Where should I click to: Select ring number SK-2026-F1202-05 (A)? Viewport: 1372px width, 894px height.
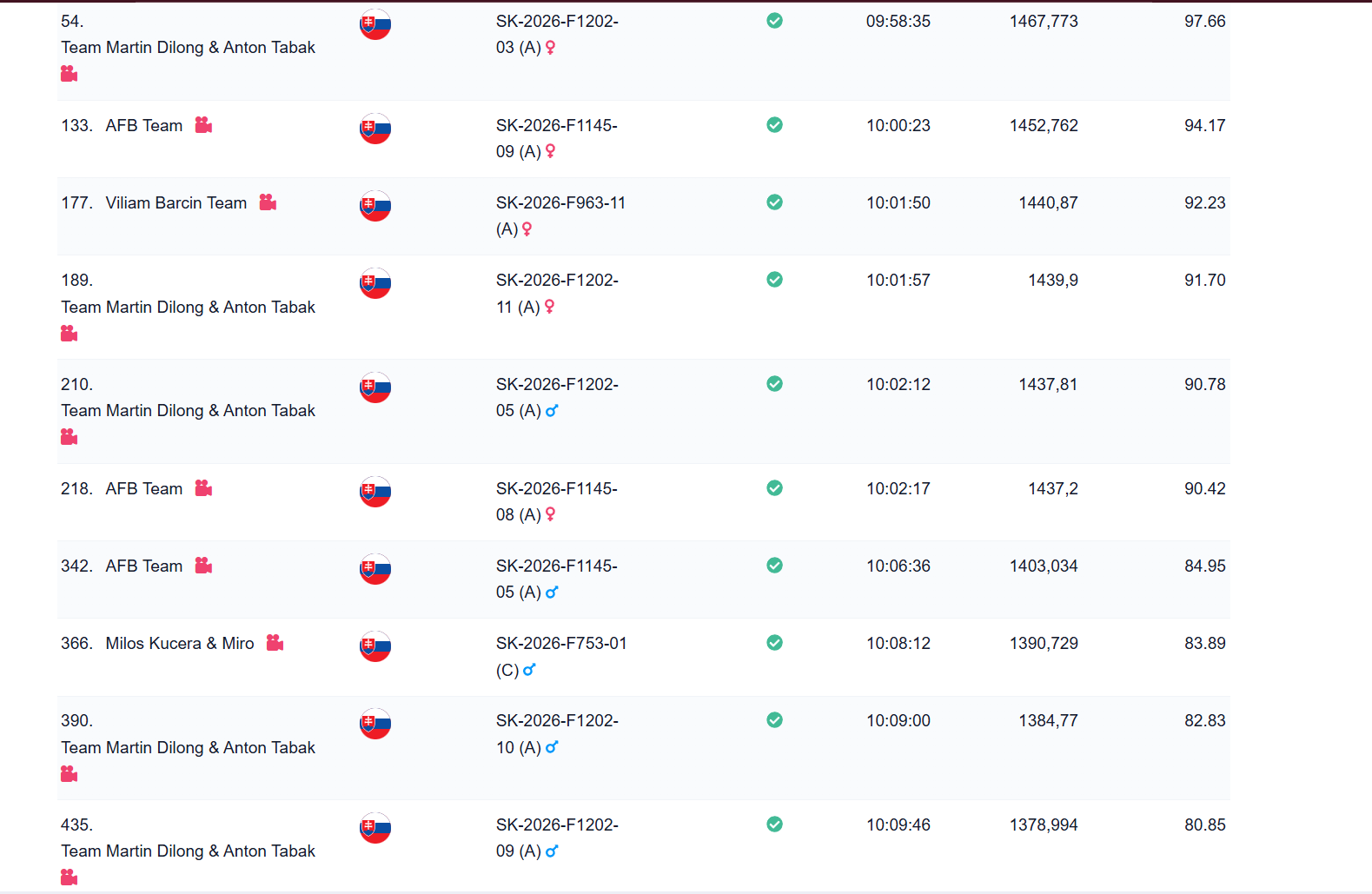pos(557,397)
